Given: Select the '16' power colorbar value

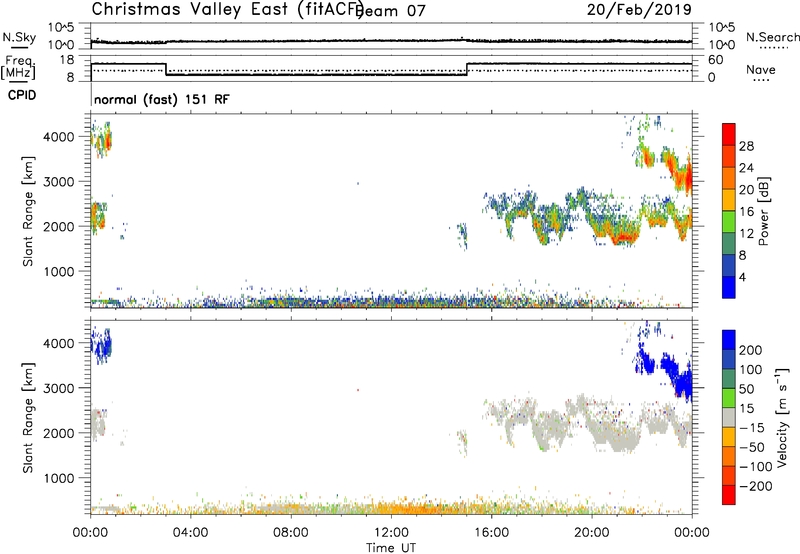Looking at the screenshot, I should tap(746, 212).
